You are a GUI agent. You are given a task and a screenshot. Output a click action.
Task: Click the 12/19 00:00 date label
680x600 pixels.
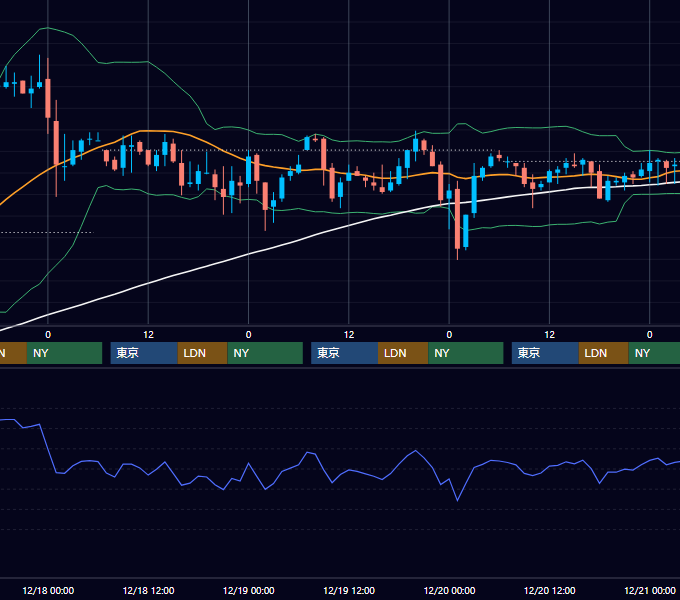coord(248,590)
